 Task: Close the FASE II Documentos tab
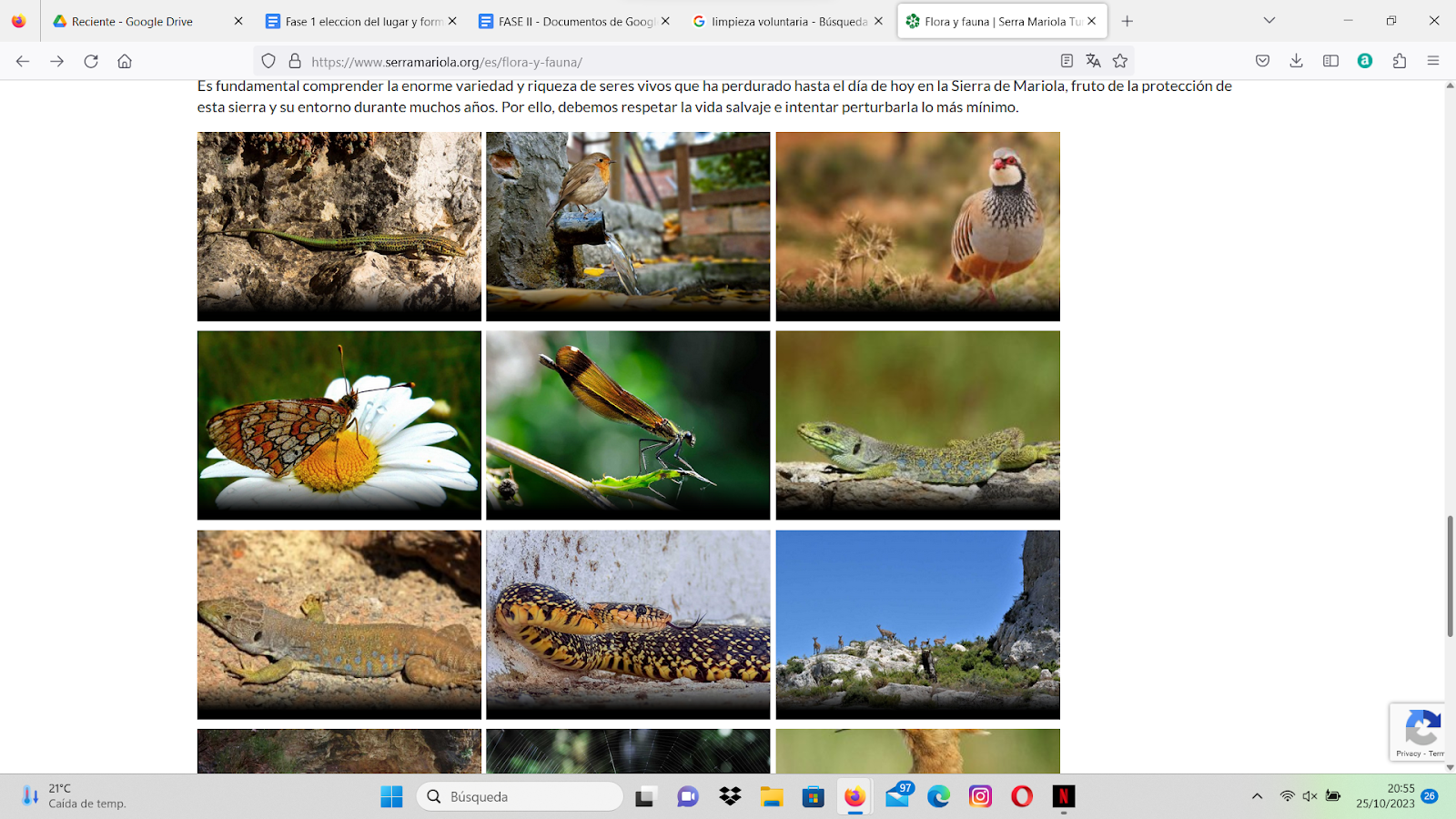tap(665, 21)
